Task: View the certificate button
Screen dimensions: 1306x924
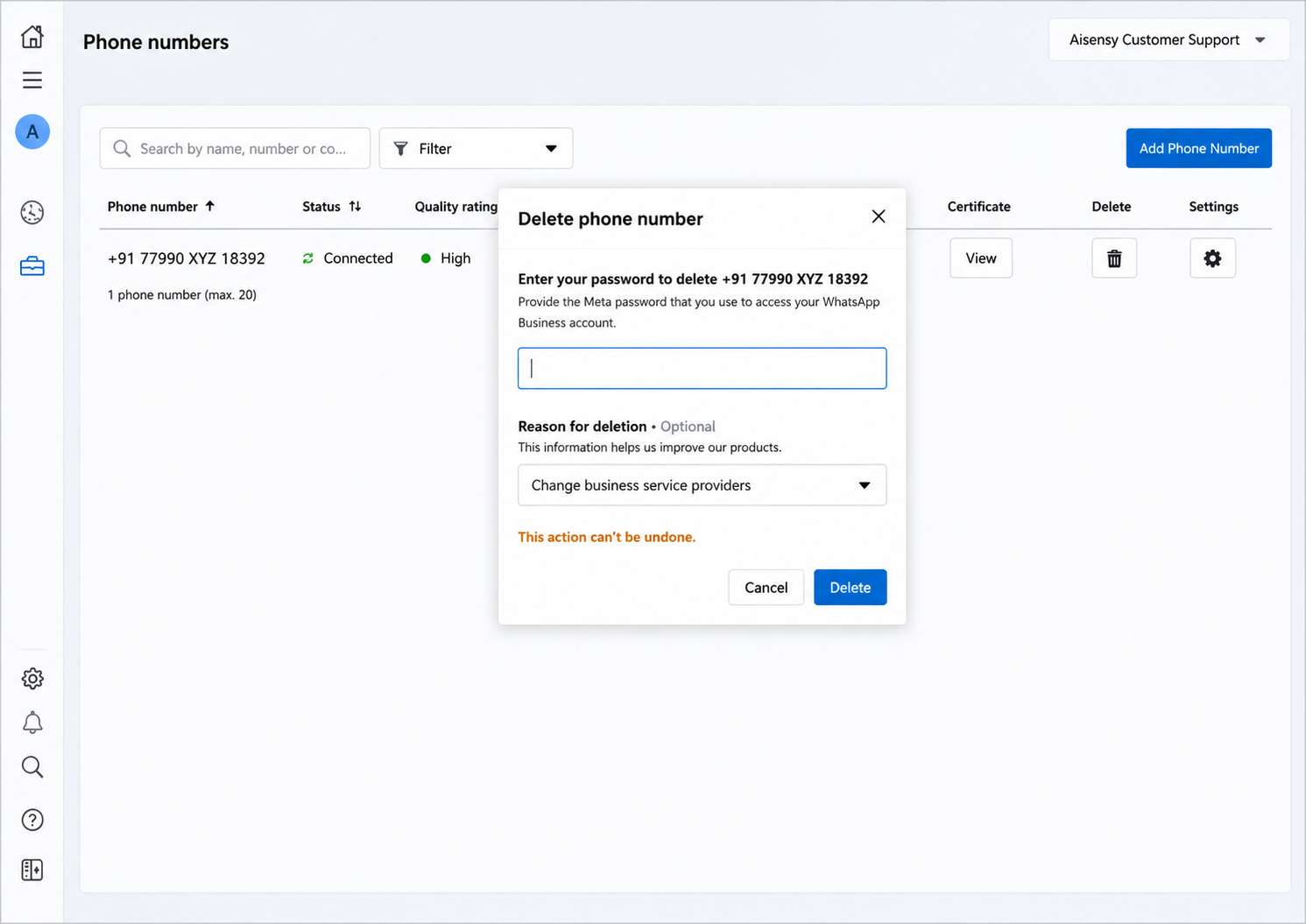Action: pos(981,258)
